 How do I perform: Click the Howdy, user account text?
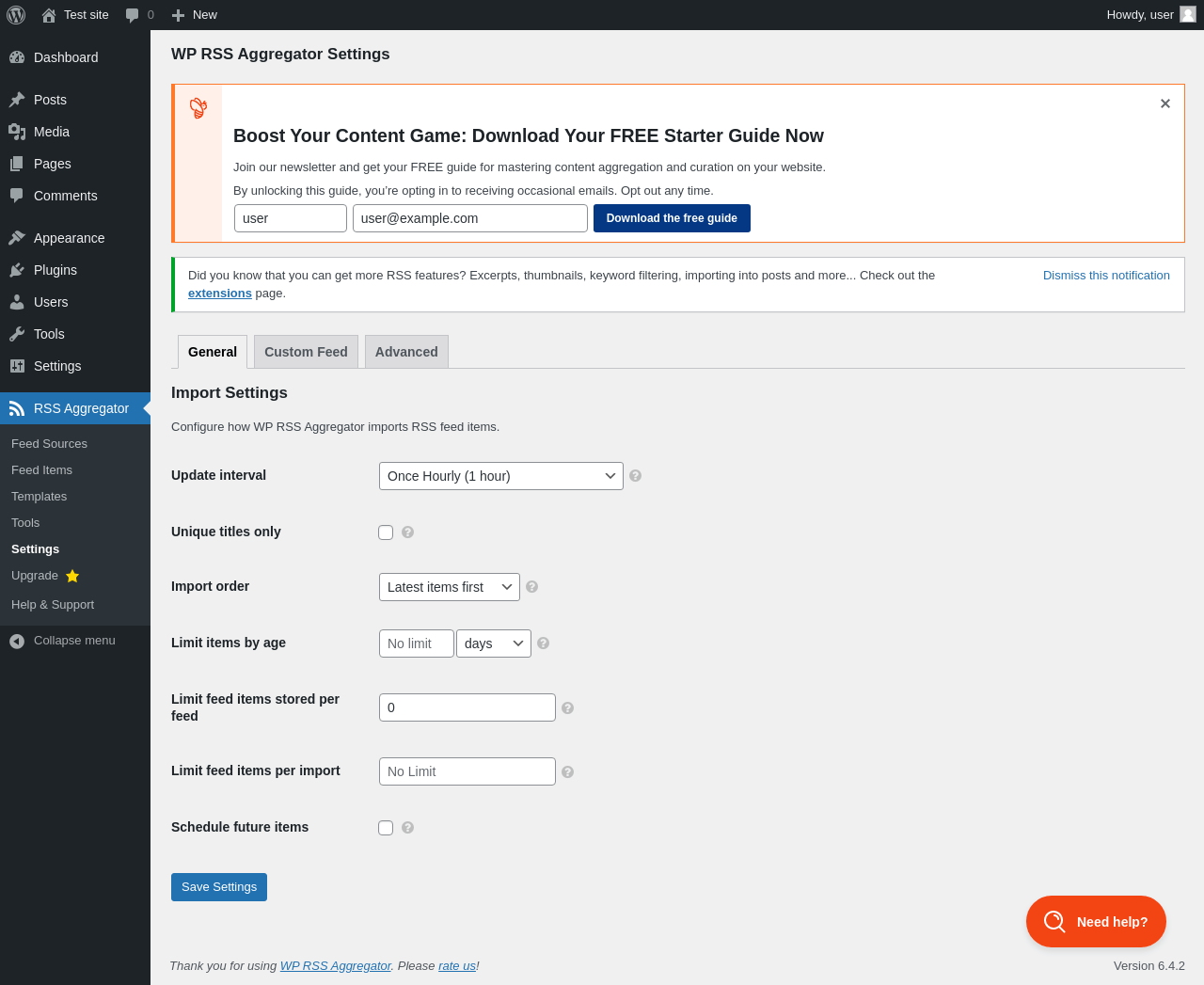(x=1140, y=15)
